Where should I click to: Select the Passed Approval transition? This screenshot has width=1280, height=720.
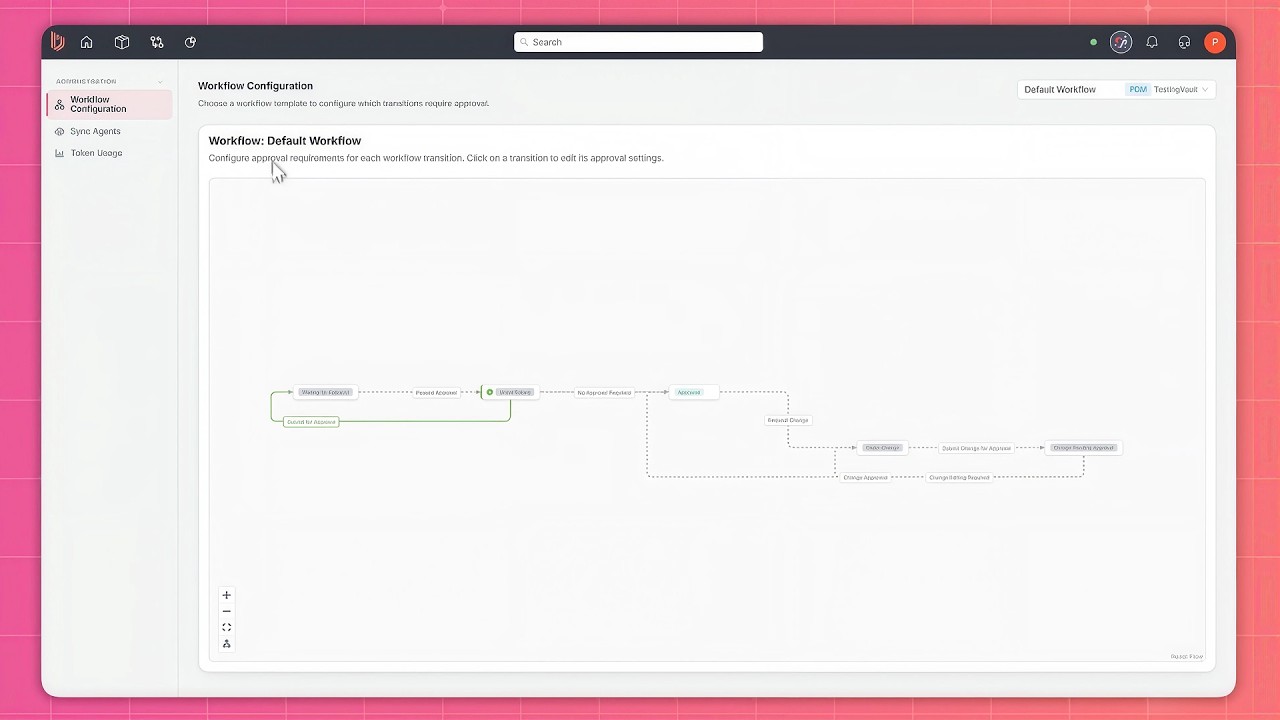pos(436,393)
